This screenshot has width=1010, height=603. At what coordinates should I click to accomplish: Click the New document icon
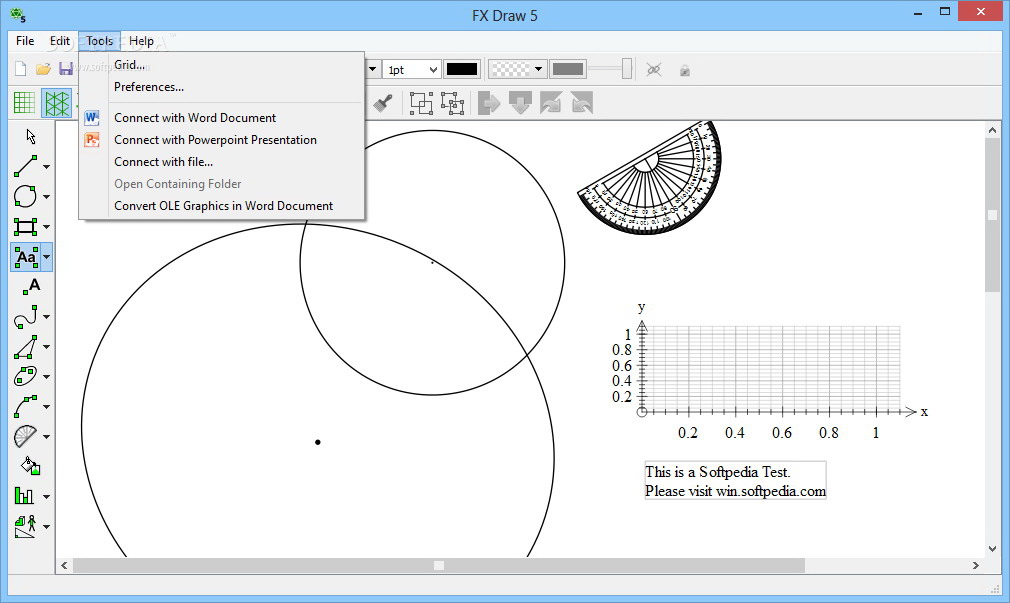tap(21, 69)
